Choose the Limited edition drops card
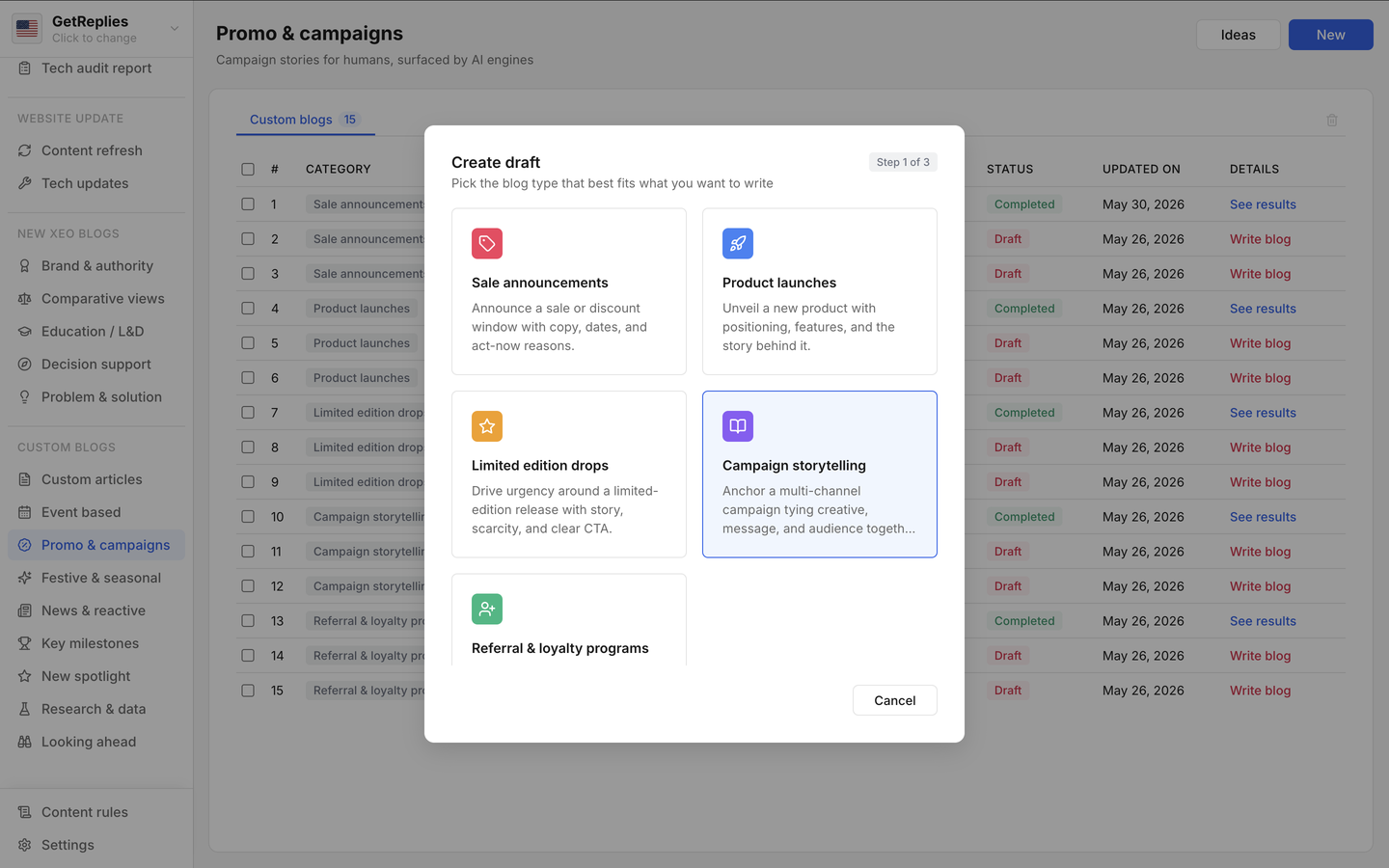The image size is (1389, 868). coord(569,475)
